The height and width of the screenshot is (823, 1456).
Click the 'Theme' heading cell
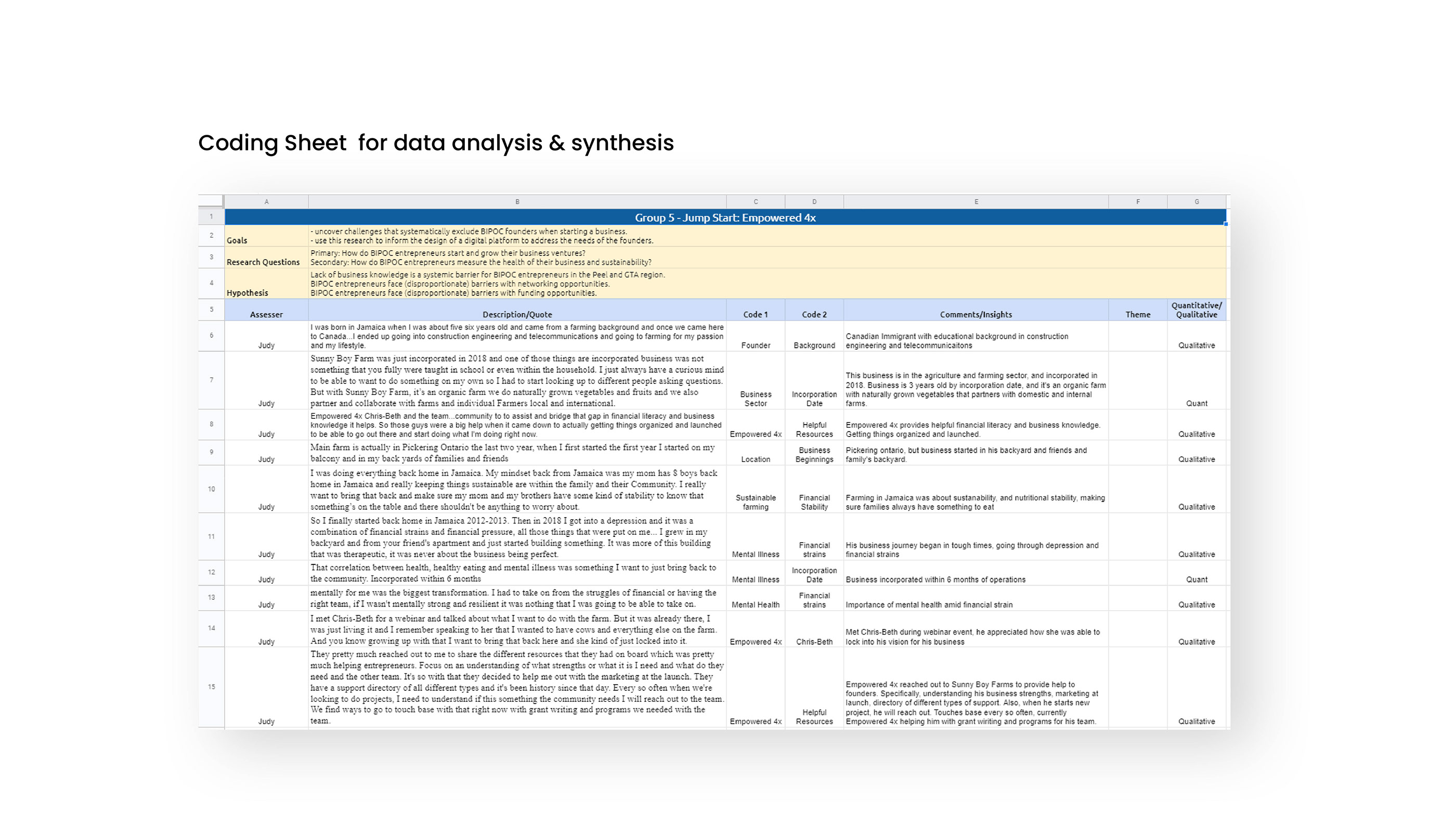click(x=1138, y=310)
